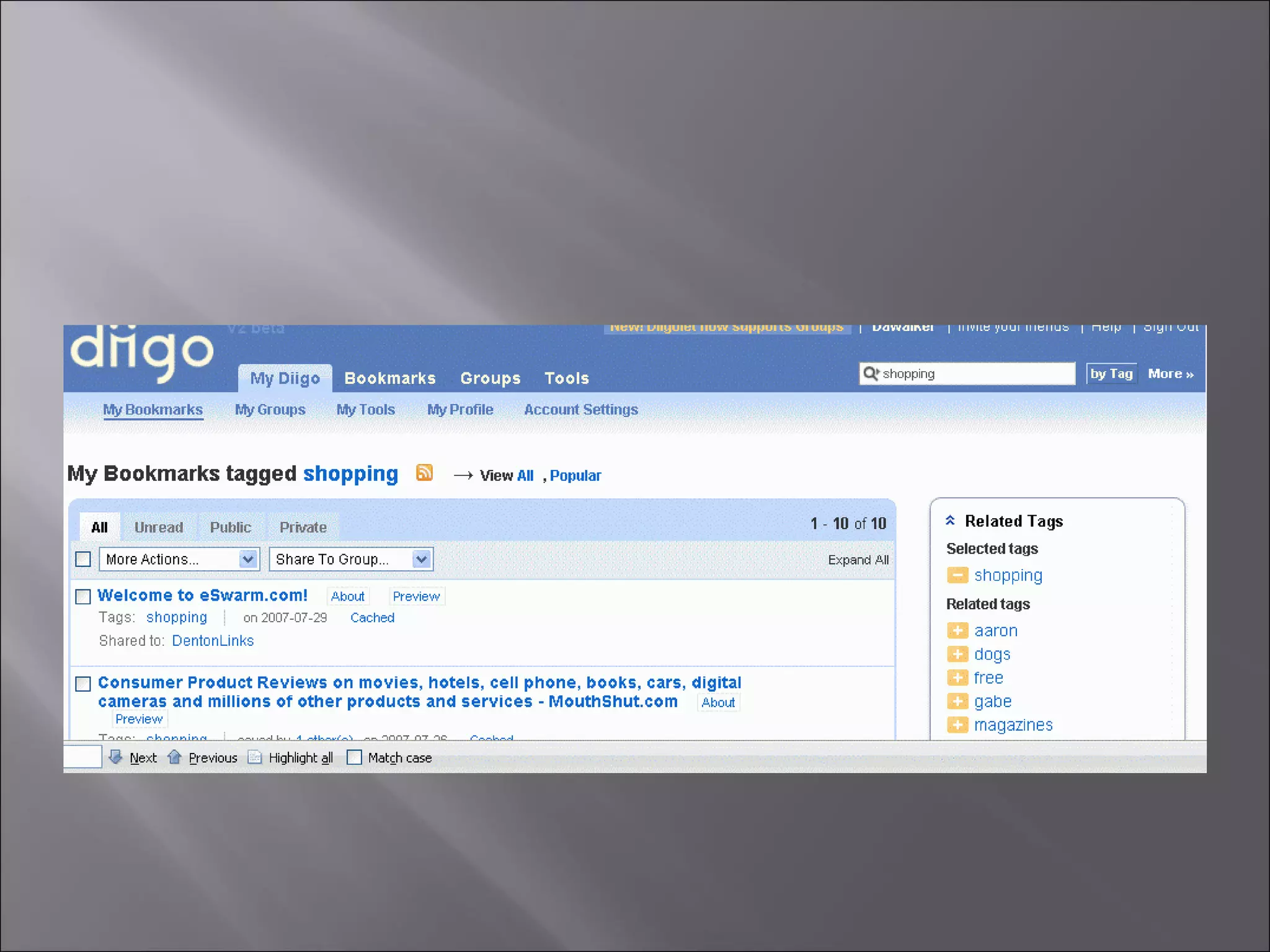Add the dogs tag via plus icon
The image size is (1270, 952).
pyautogui.click(x=957, y=654)
